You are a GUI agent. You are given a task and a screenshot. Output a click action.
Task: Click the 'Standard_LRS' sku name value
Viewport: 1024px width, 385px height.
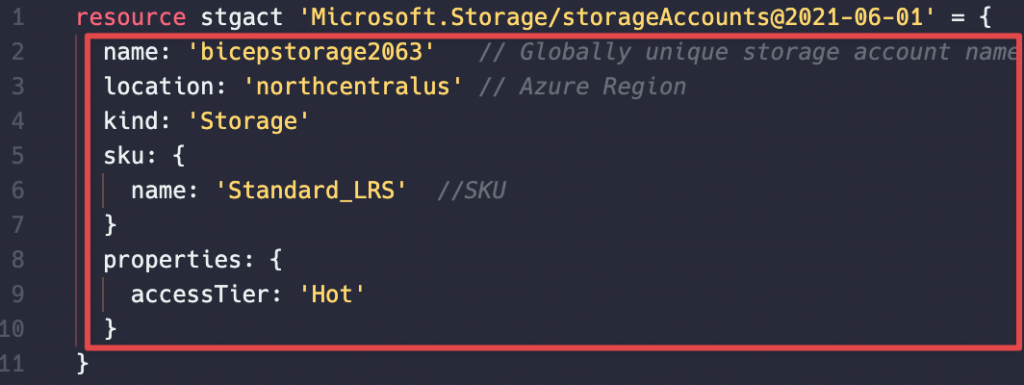pos(312,191)
